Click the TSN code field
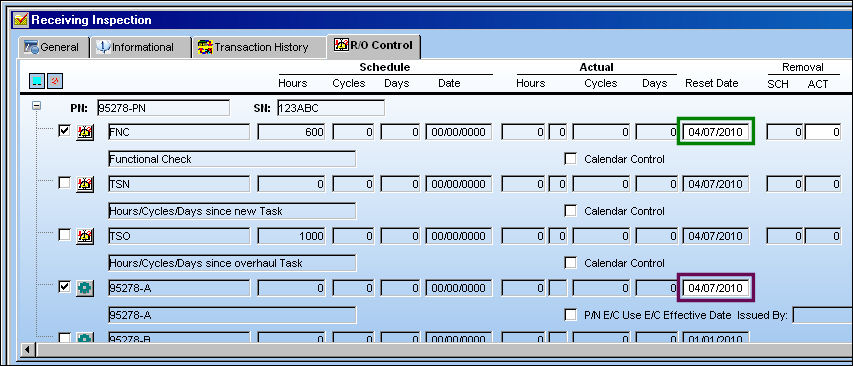 tap(179, 184)
